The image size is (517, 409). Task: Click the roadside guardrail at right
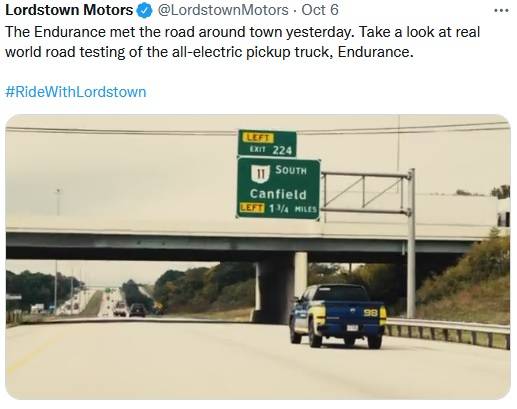point(448,332)
